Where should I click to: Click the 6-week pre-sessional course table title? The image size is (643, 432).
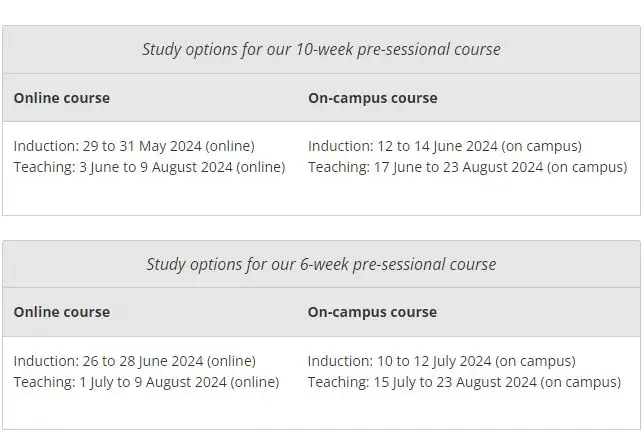pyautogui.click(x=321, y=265)
